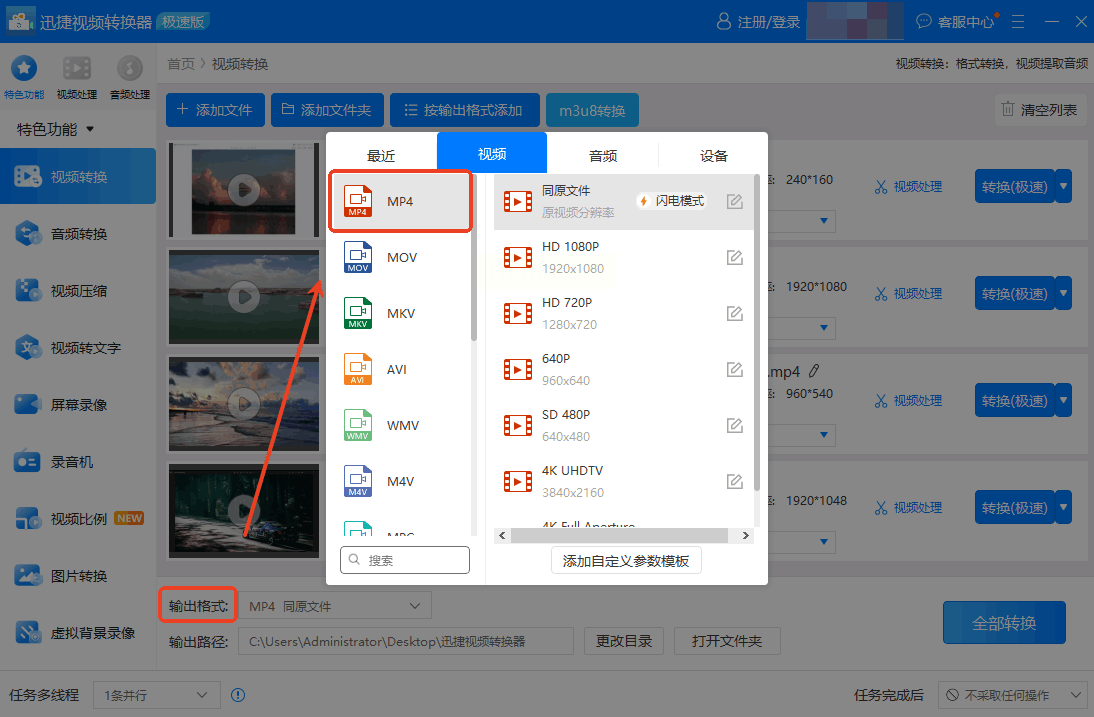Click left arrow of preset horizontal scrollbar
Screen dimensions: 1094x717
pos(502,536)
